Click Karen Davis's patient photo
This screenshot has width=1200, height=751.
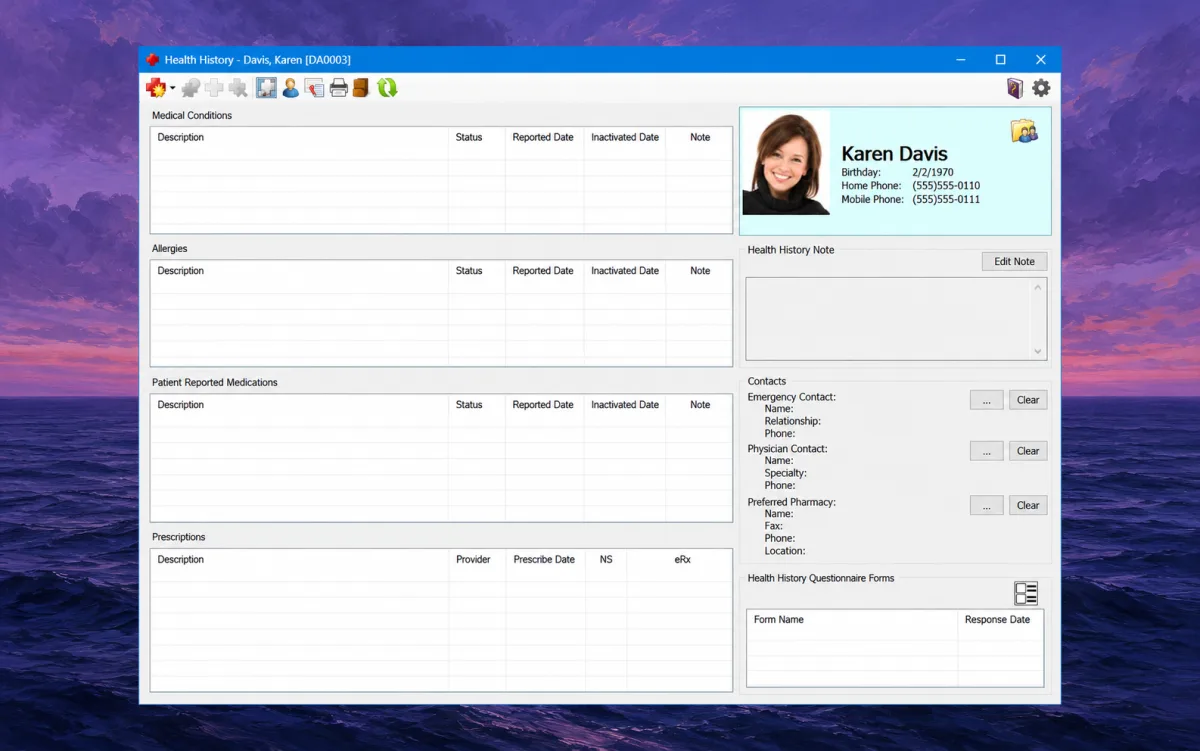pos(785,163)
